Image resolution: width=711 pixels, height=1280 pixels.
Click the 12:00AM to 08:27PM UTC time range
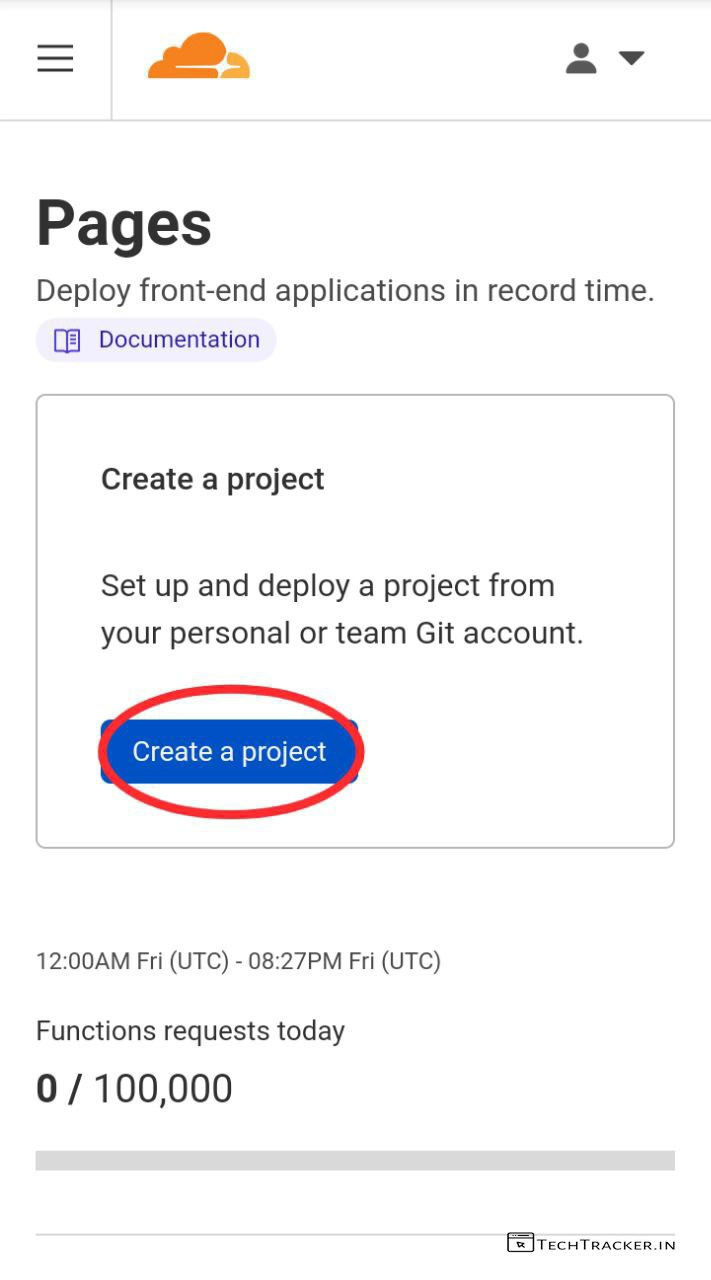point(238,962)
